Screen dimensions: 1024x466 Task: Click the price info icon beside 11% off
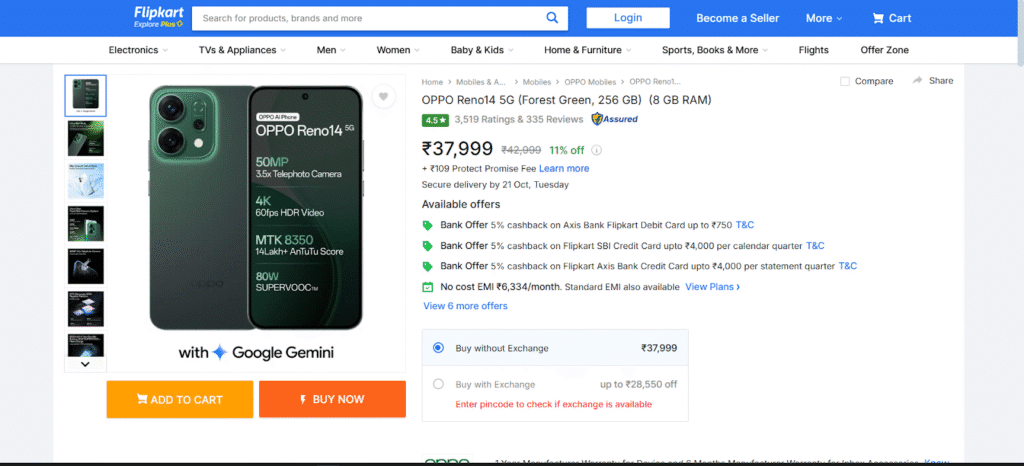click(596, 150)
